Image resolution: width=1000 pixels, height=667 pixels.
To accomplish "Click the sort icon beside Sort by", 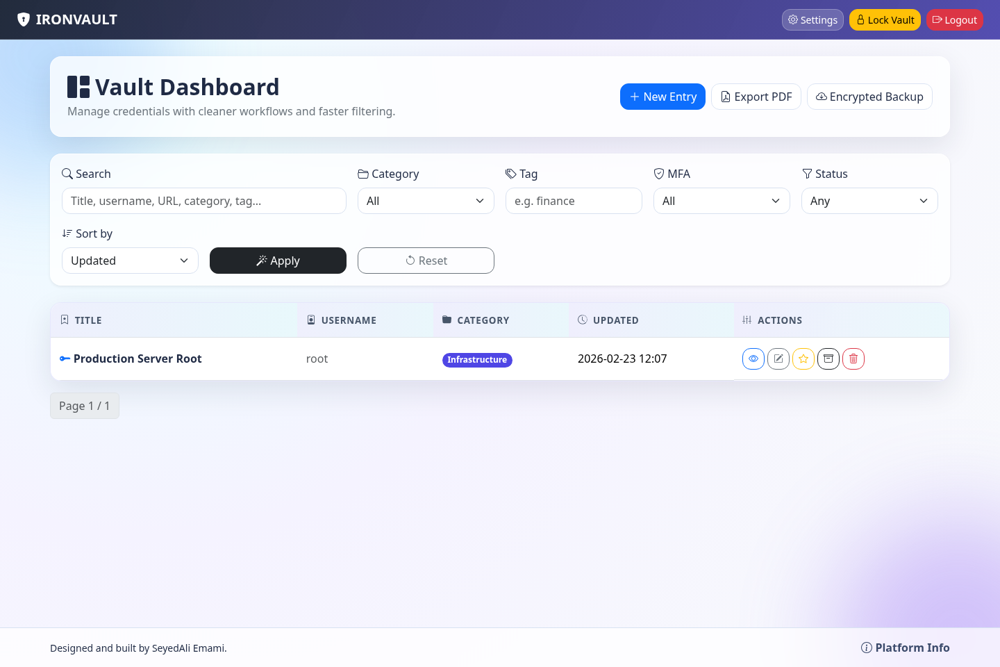I will [67, 233].
